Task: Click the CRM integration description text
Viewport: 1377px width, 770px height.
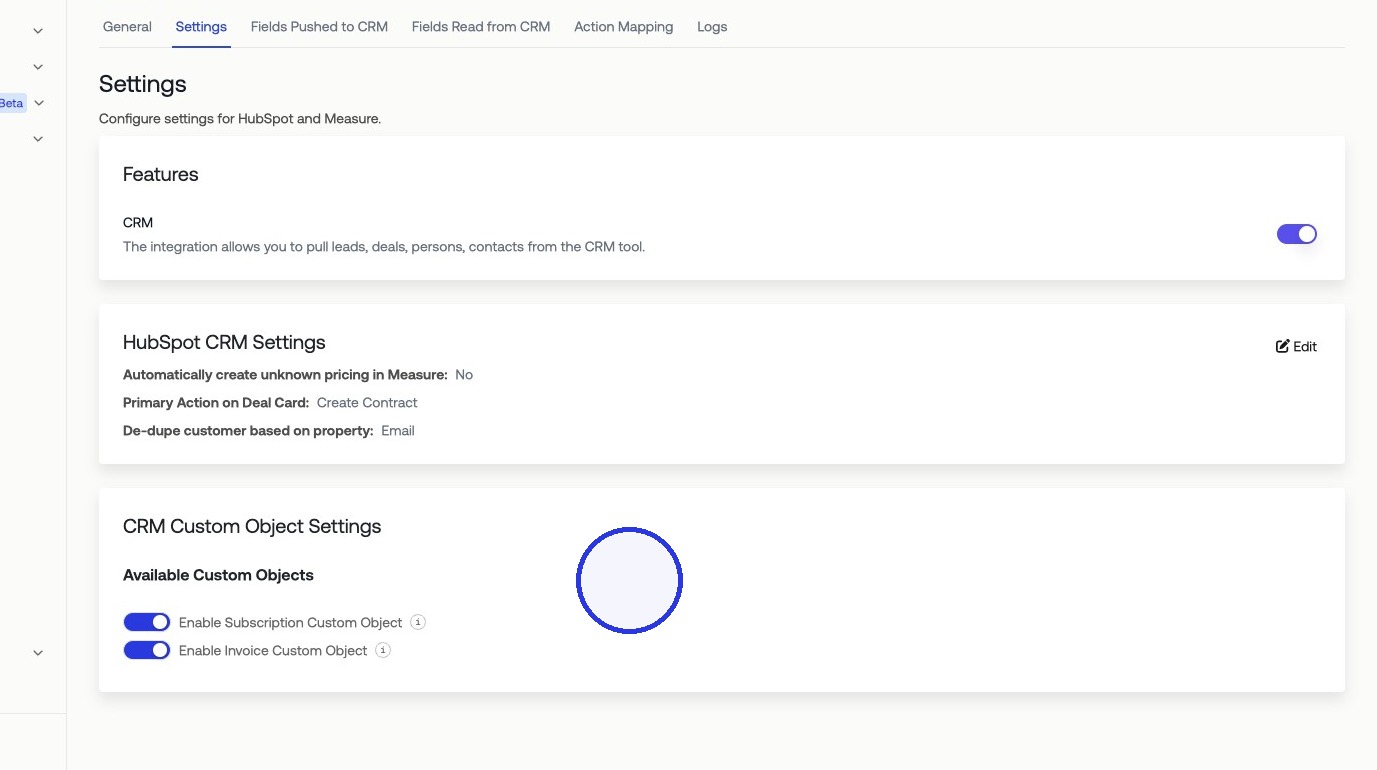Action: [x=384, y=246]
